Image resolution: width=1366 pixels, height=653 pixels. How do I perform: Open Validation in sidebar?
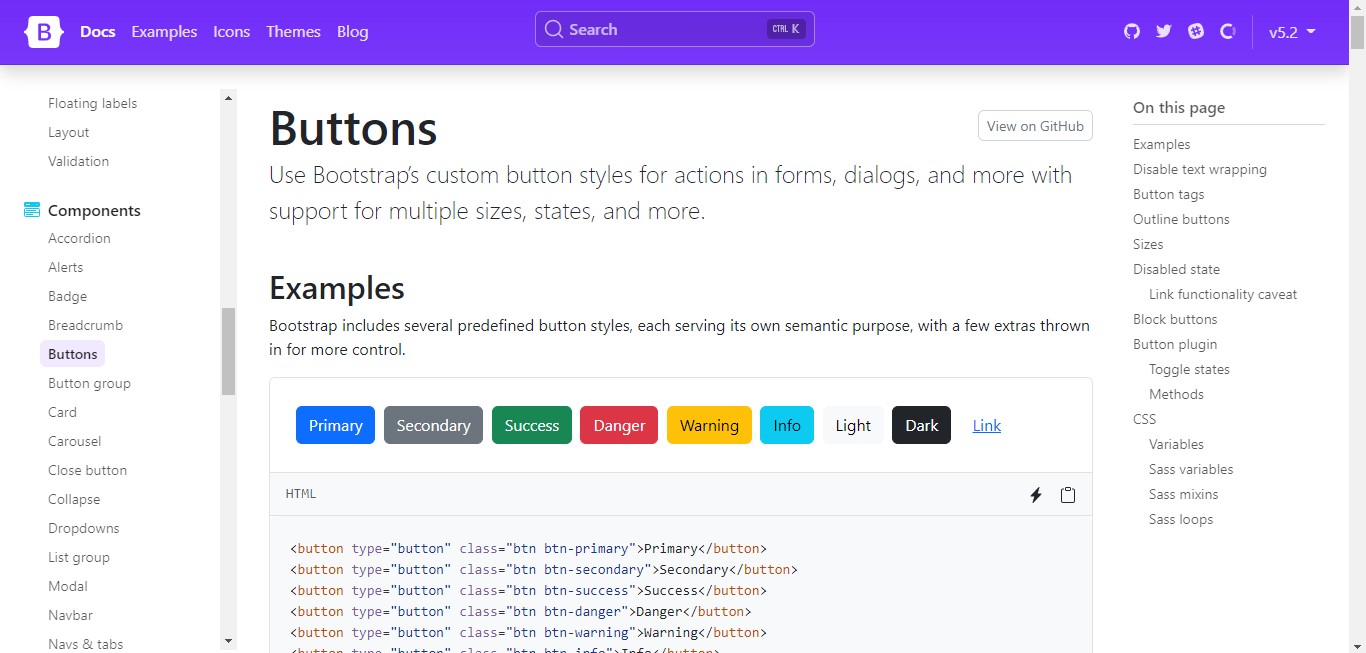pos(78,161)
